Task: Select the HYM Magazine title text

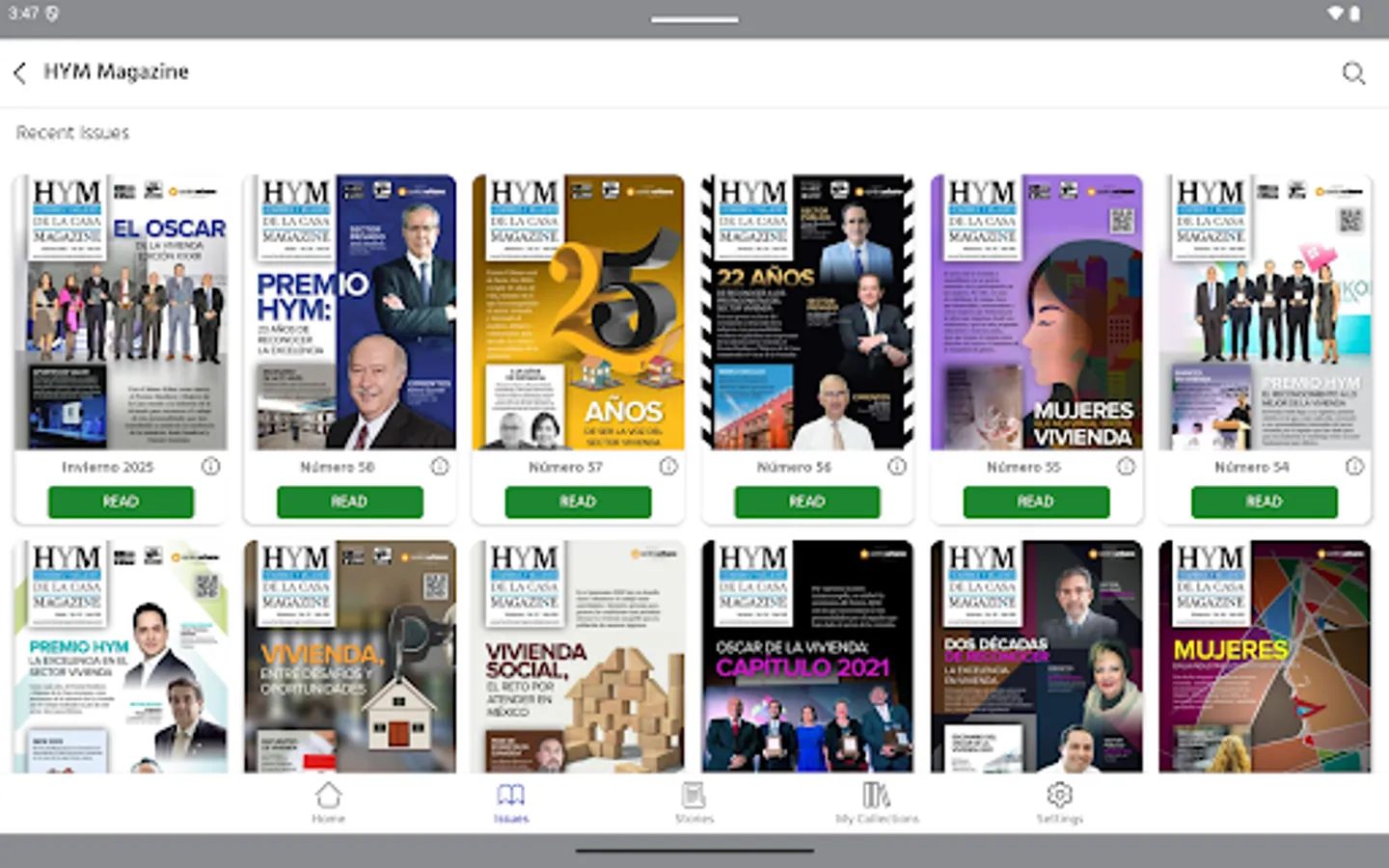Action: coord(116,72)
